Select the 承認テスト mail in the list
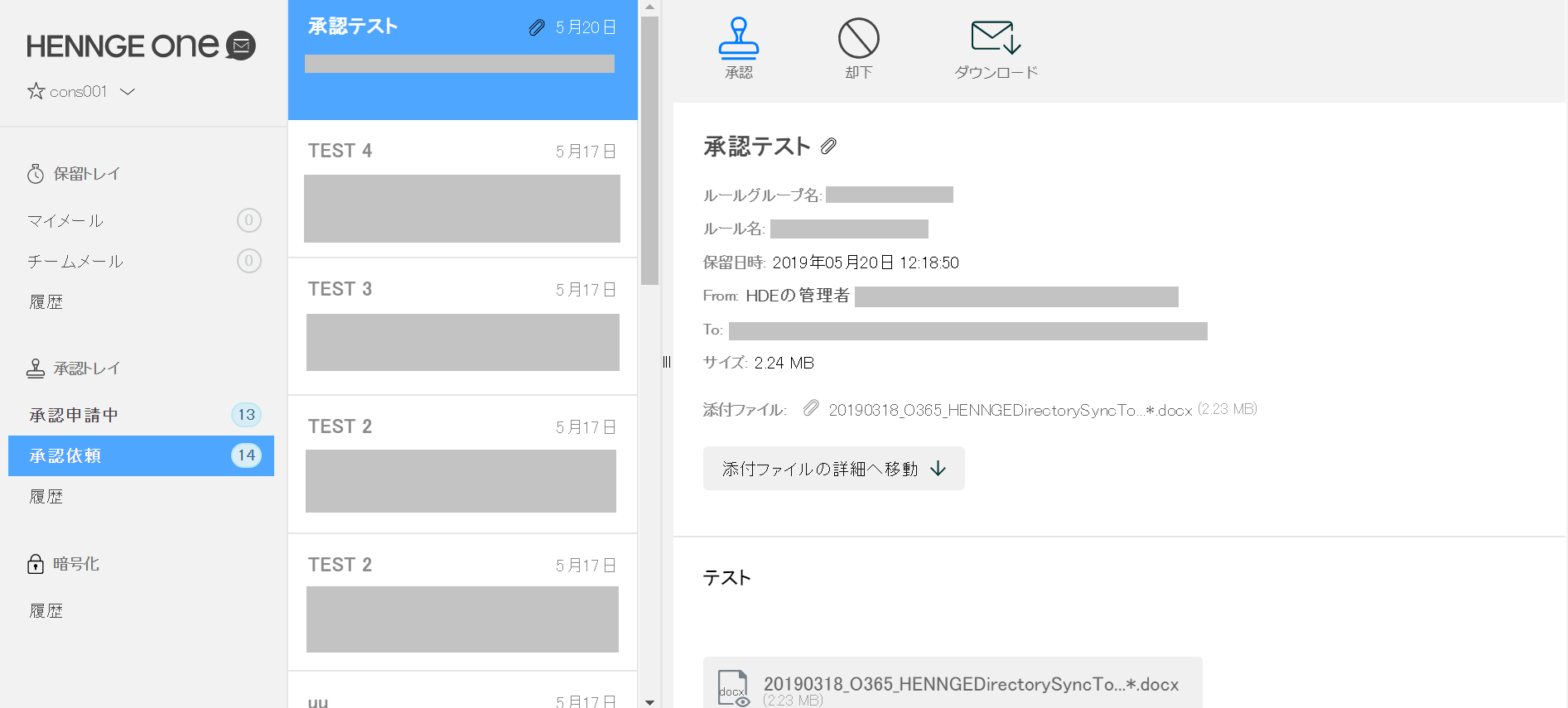Screen dimensions: 1568x708 coord(462,60)
